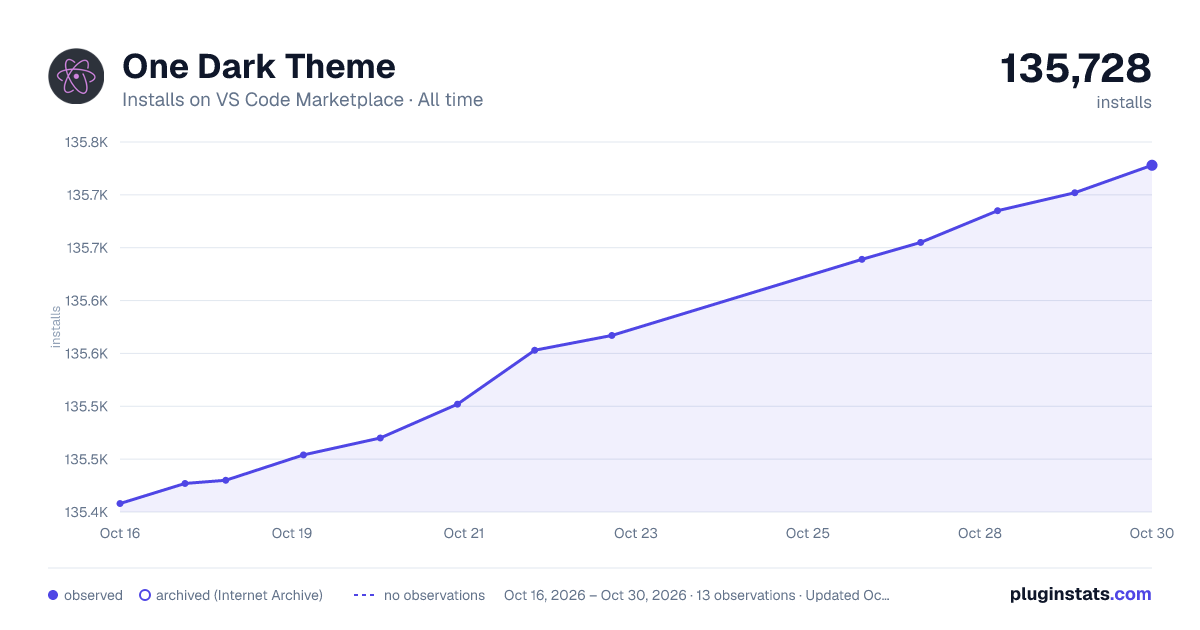Click the vertical installs axis title
Image resolution: width=1200 pixels, height=630 pixels.
[56, 327]
